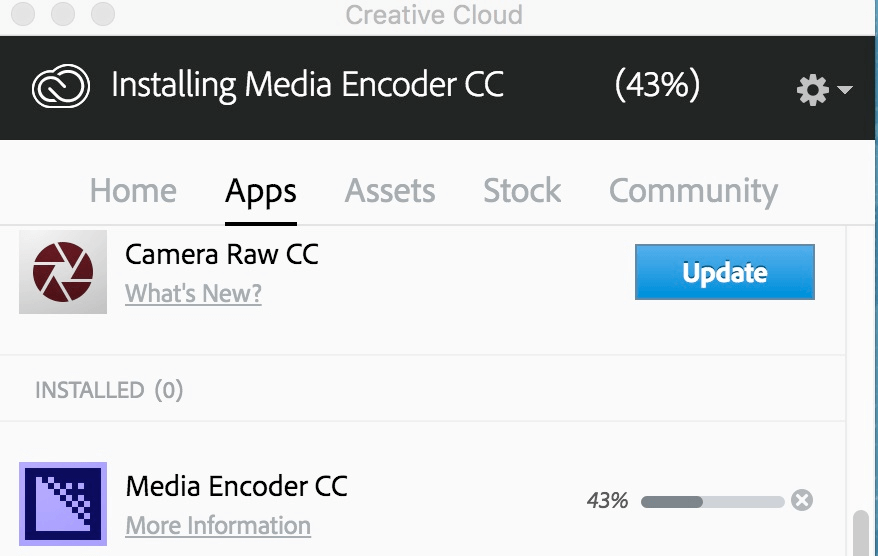Image resolution: width=878 pixels, height=556 pixels.
Task: Click the Media Encoder CC title
Action: click(236, 486)
